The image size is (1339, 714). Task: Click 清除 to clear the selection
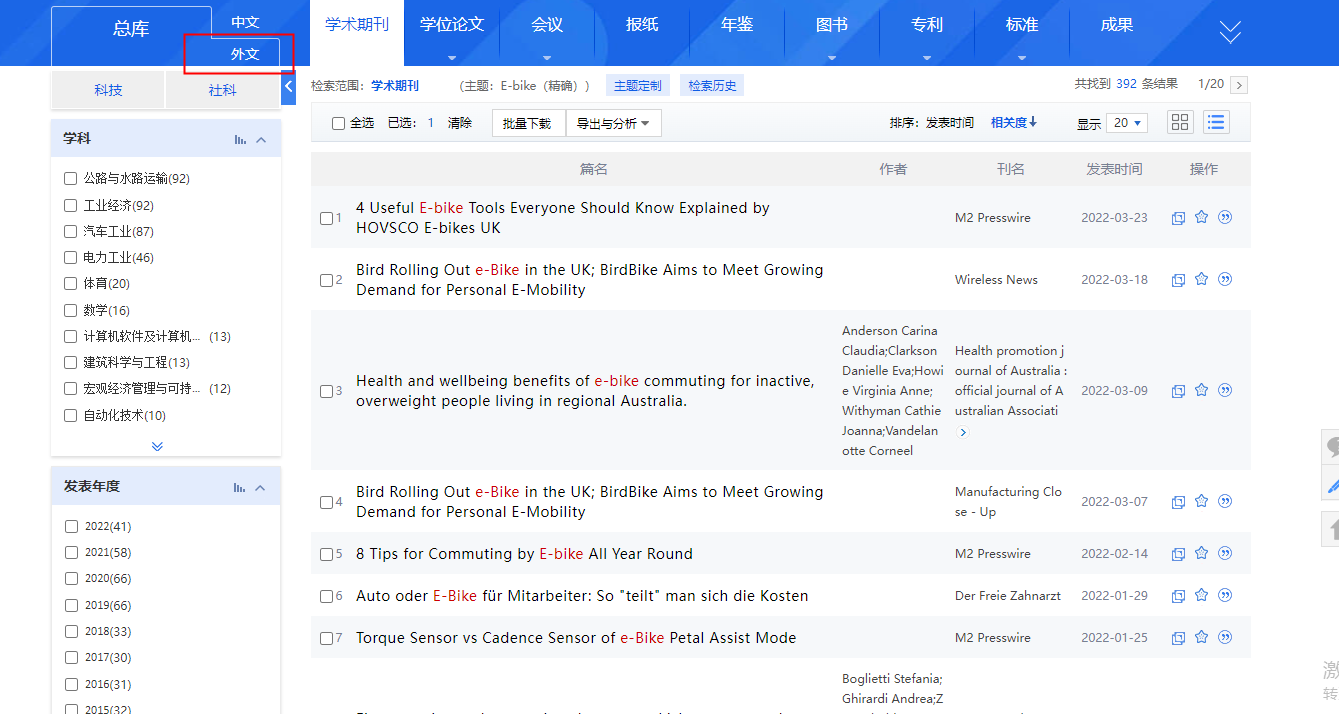click(460, 123)
